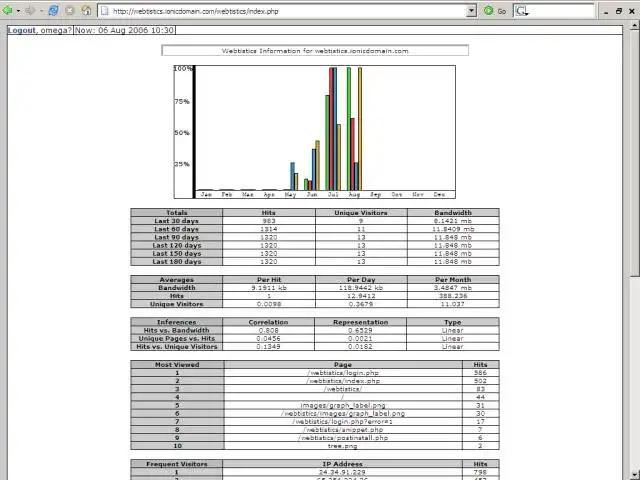Click the Aug label on chart axis
The image size is (640, 480).
[354, 195]
